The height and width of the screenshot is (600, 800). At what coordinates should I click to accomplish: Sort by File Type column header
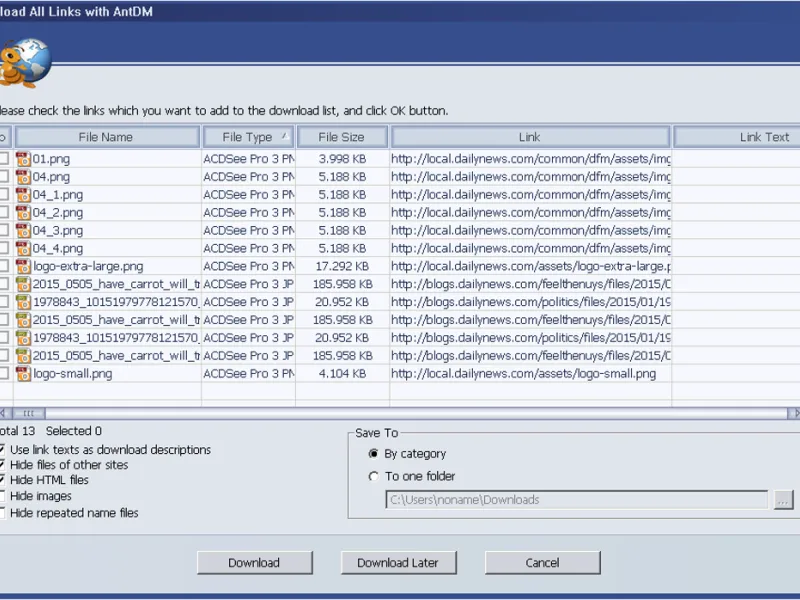click(248, 137)
